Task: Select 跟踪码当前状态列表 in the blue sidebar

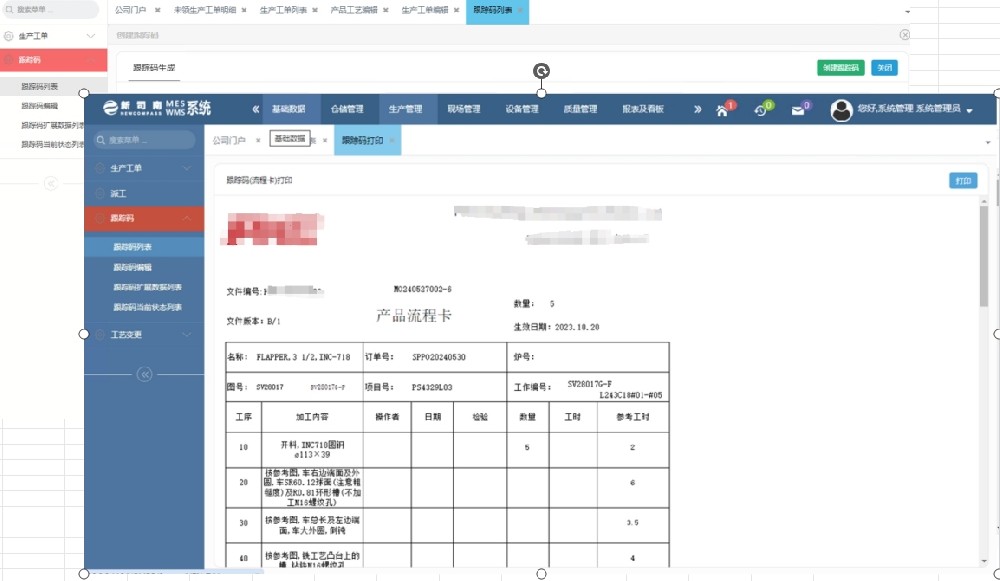Action: pyautogui.click(x=147, y=307)
